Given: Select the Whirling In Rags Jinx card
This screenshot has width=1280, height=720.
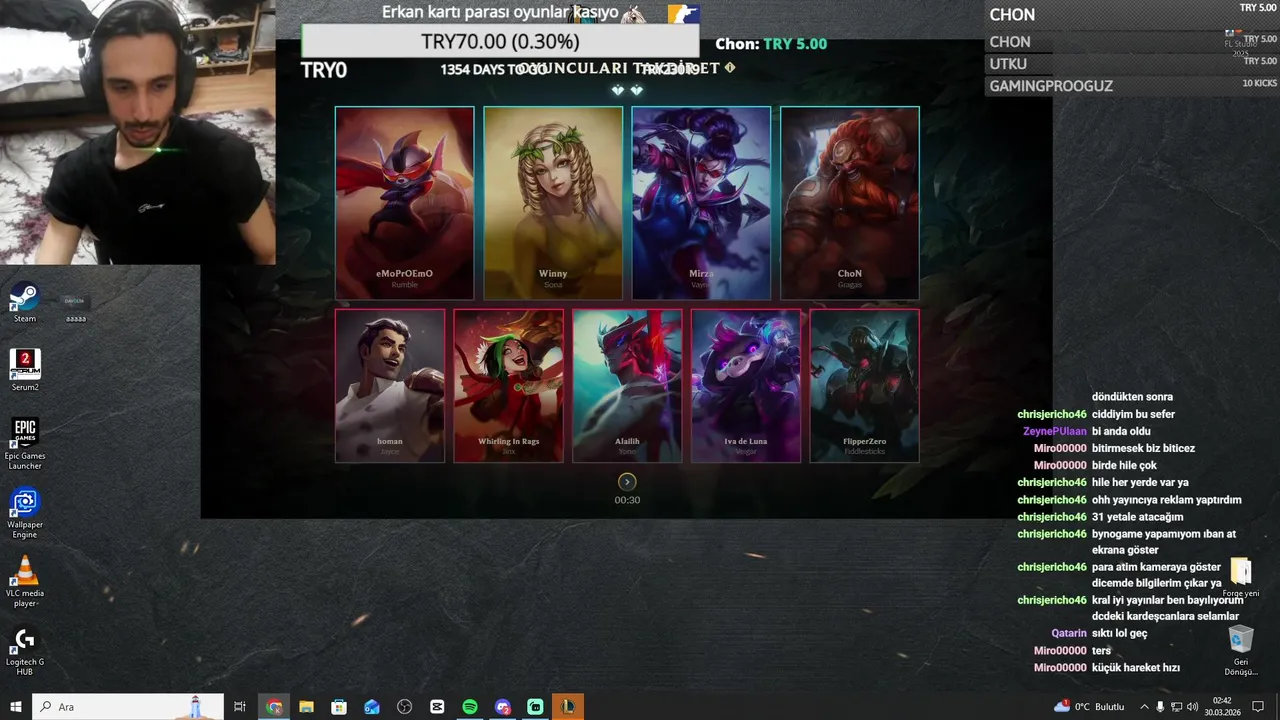Looking at the screenshot, I should tap(508, 386).
